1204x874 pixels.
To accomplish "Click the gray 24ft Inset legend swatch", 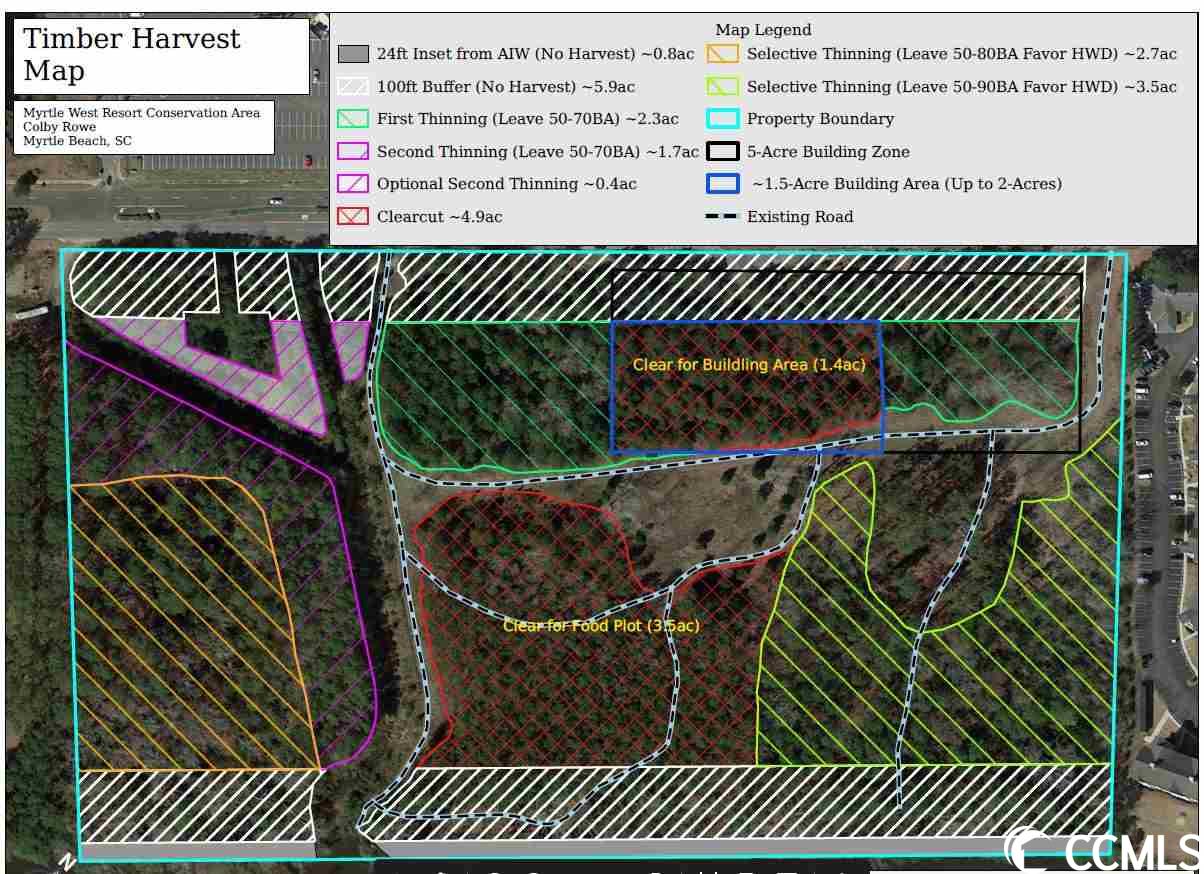I will point(353,54).
